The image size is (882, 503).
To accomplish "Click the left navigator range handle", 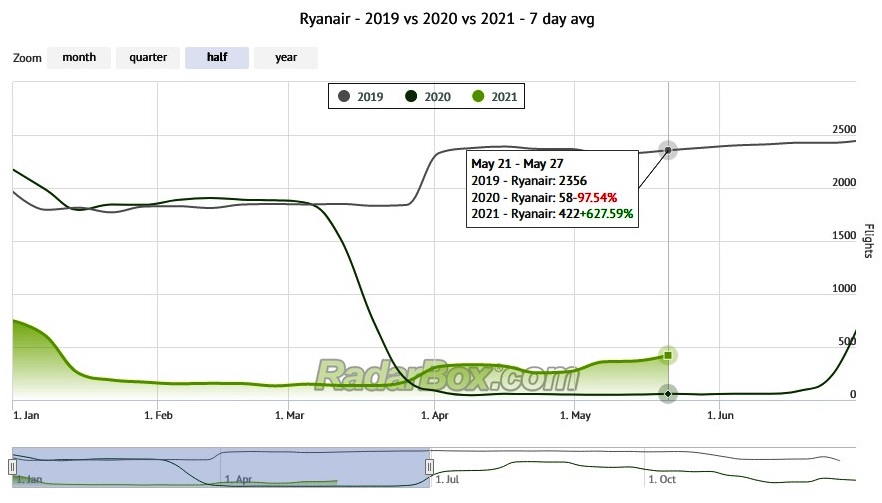I will tap(12, 466).
